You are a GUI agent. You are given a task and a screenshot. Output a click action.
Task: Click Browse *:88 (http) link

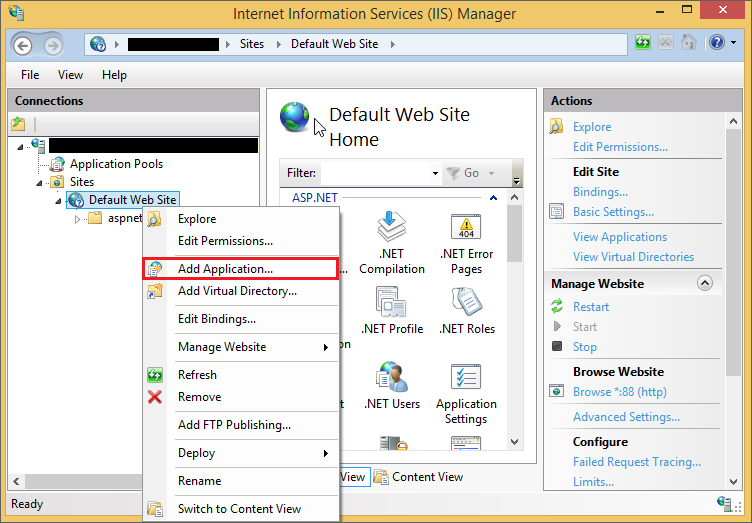620,392
